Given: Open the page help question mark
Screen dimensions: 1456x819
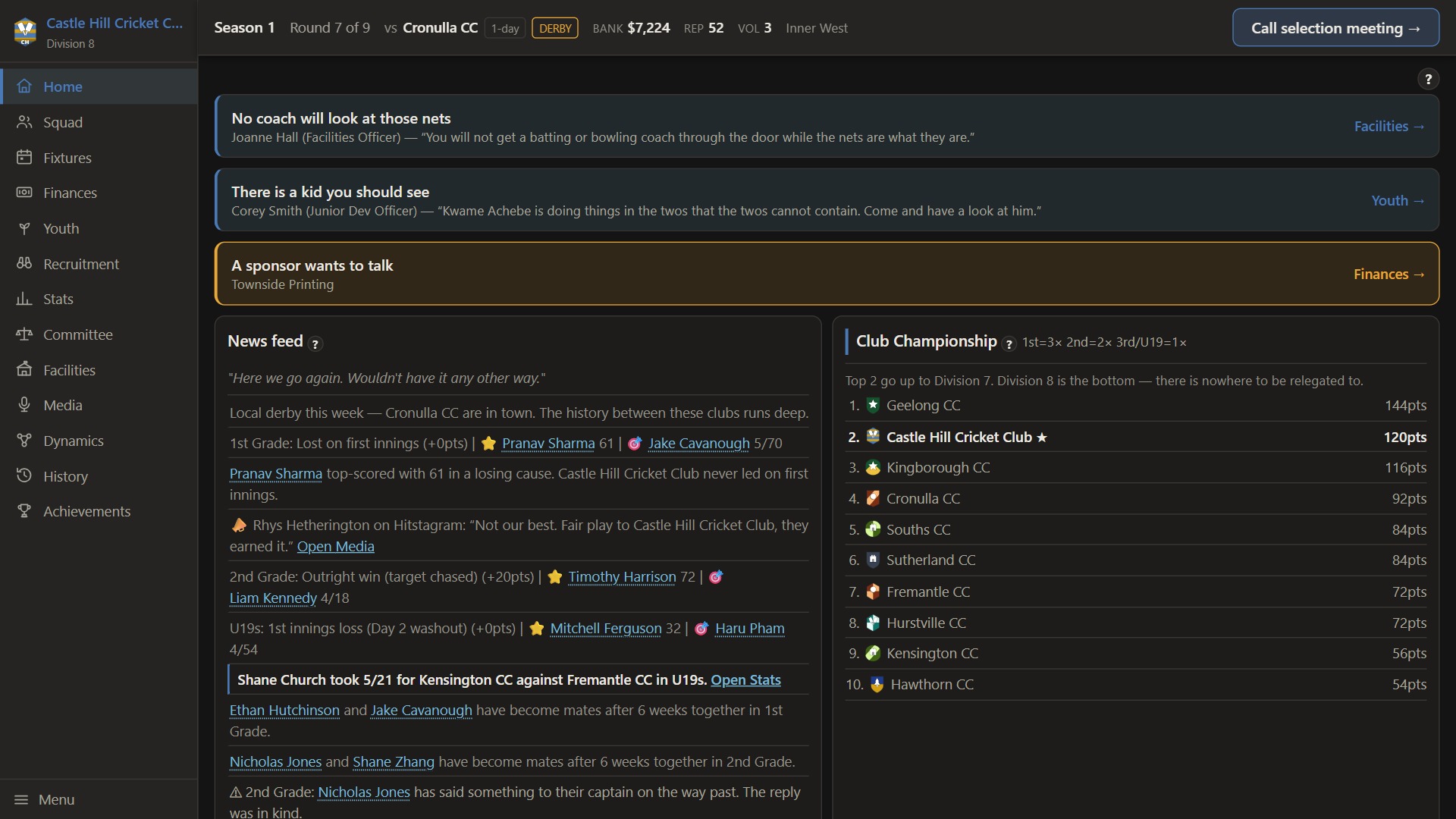Looking at the screenshot, I should 1428,79.
